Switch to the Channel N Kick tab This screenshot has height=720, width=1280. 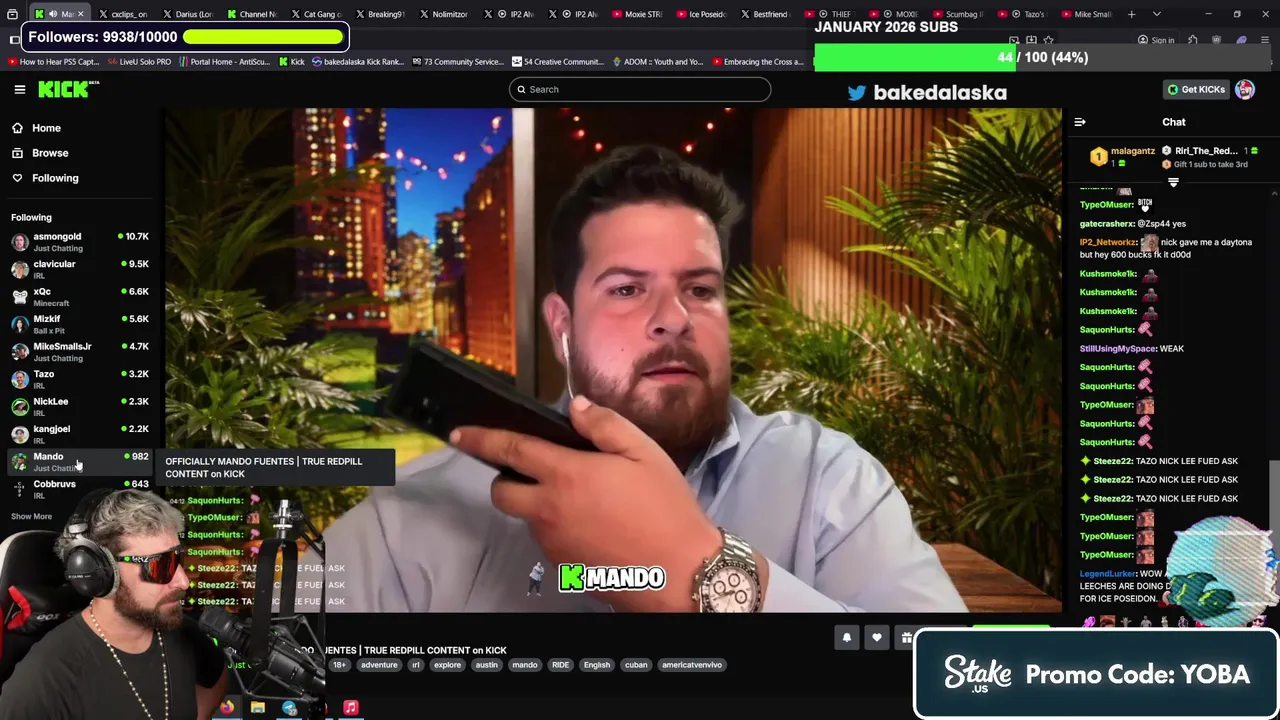coord(251,14)
